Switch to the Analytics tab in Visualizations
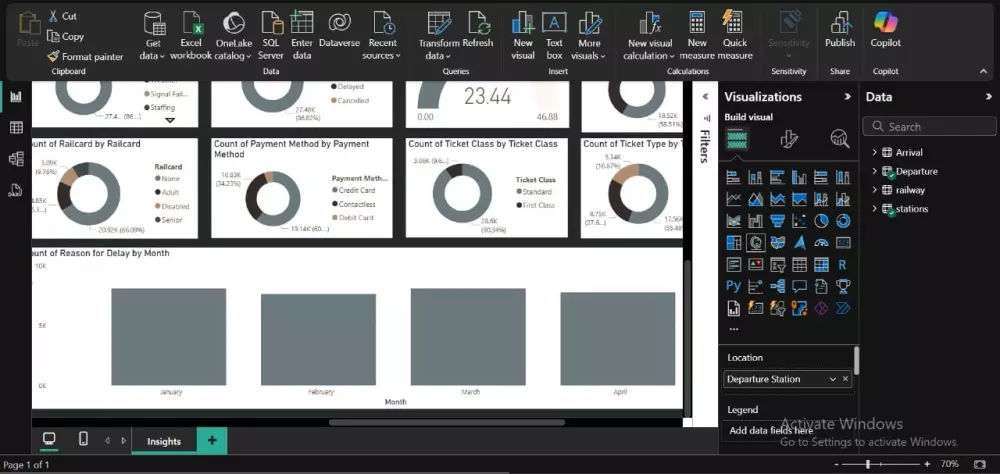The width and height of the screenshot is (1000, 474). click(840, 139)
